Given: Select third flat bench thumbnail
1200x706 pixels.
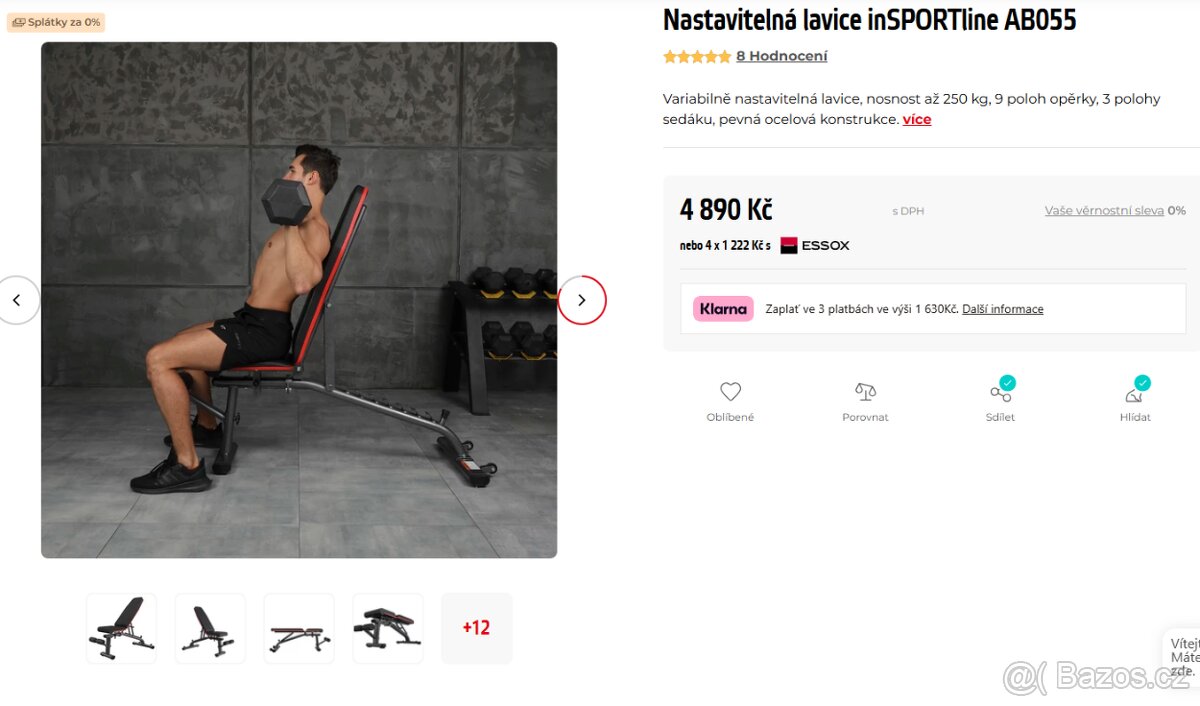Looking at the screenshot, I should [x=299, y=628].
